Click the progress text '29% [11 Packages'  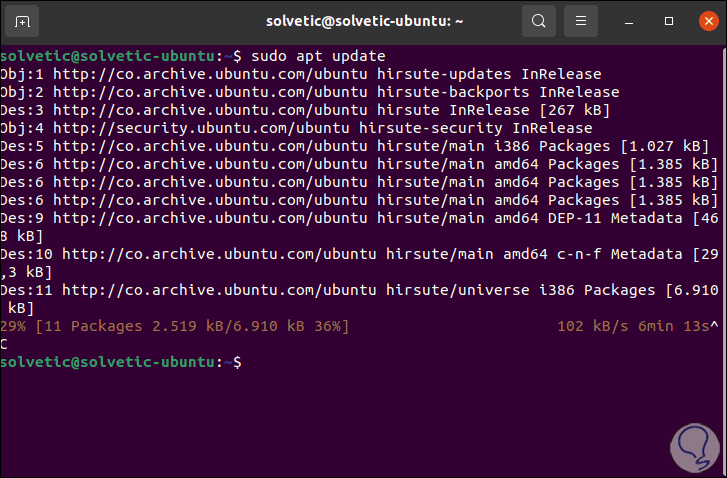[x=71, y=326]
